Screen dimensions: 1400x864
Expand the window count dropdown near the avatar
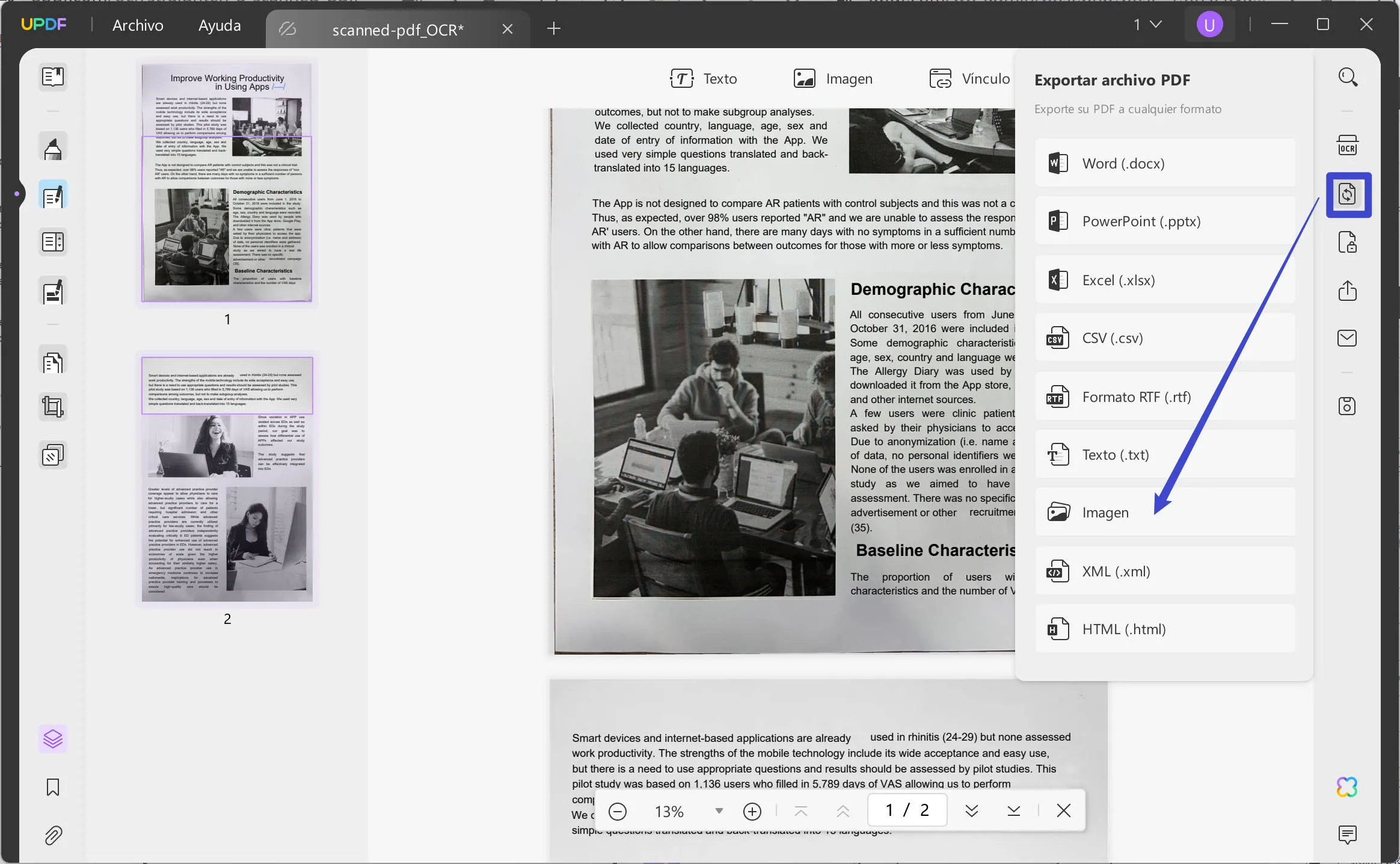(x=1147, y=25)
